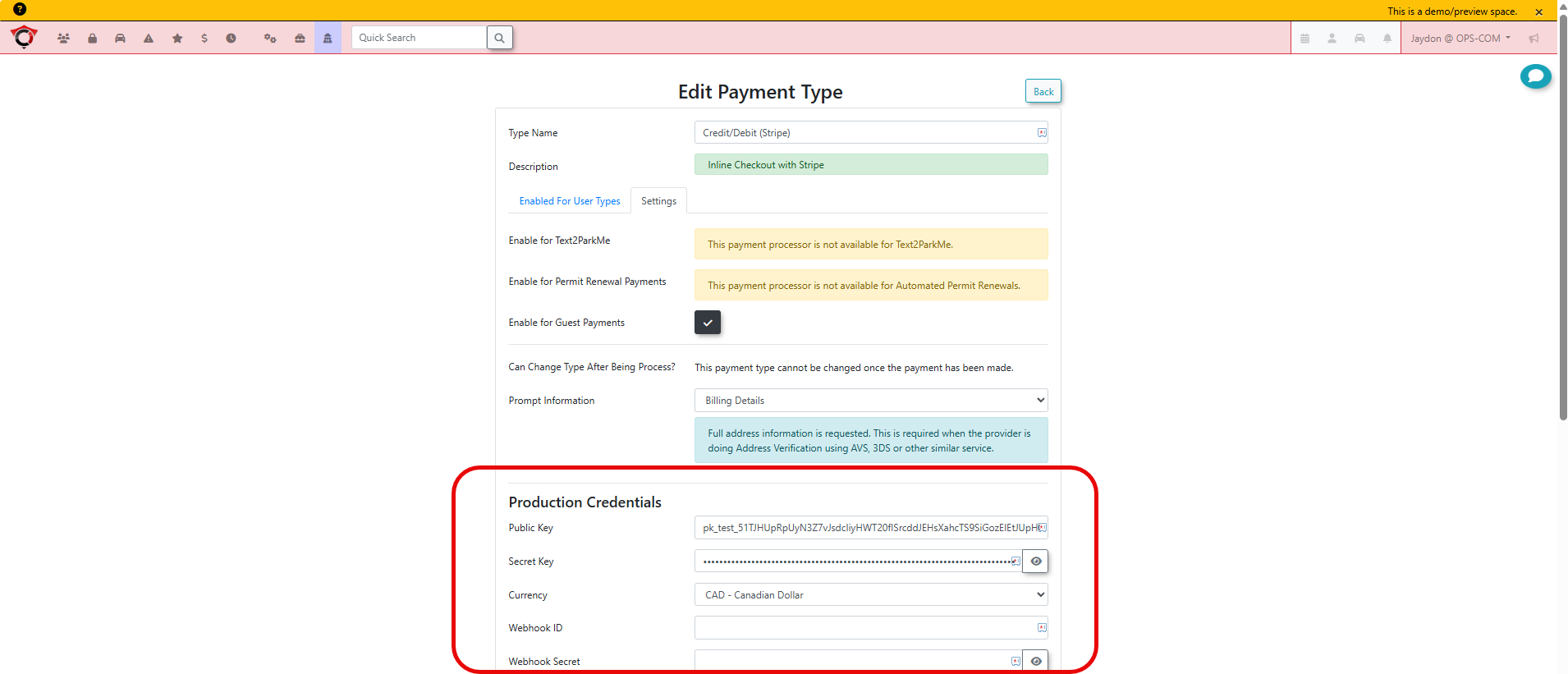Toggle Enable for Guest Payments checkbox
The width and height of the screenshot is (1568, 674).
point(708,323)
